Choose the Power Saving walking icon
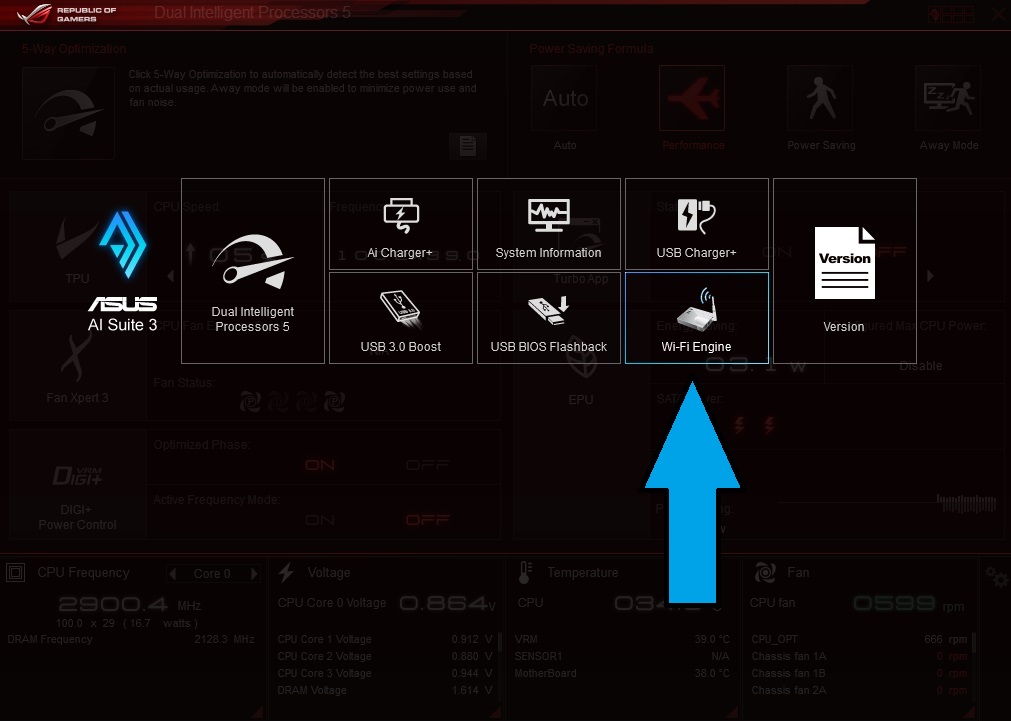The height and width of the screenshot is (721, 1011). click(x=820, y=99)
